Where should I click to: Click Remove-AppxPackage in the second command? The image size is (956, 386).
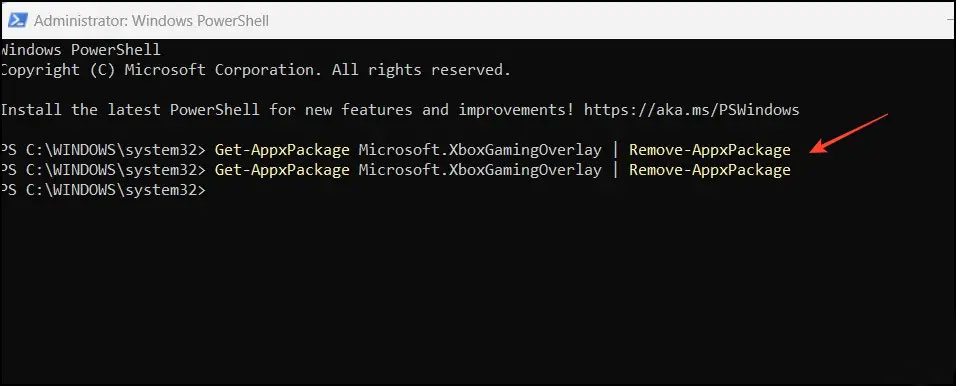click(x=710, y=170)
